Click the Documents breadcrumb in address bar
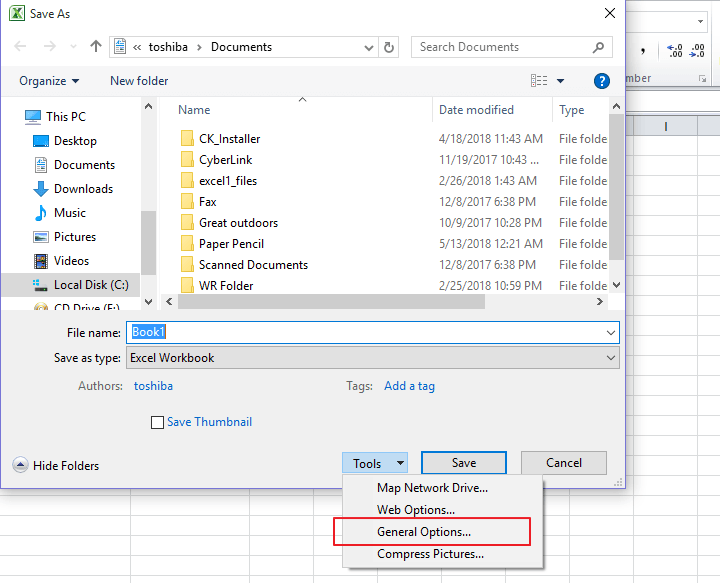Image resolution: width=720 pixels, height=583 pixels. tap(242, 47)
